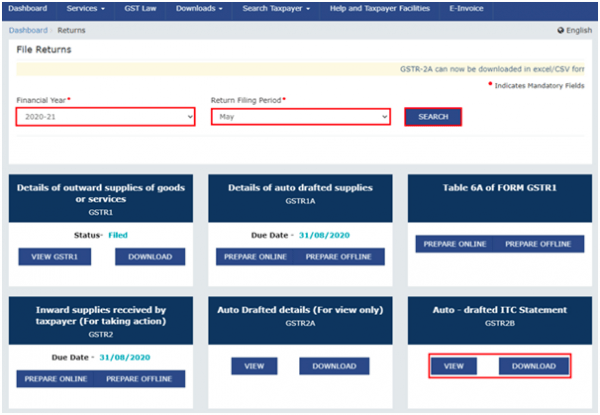Viewport: 600px width, 415px height.
Task: Click VIEW GSTR1 button
Action: tap(55, 257)
